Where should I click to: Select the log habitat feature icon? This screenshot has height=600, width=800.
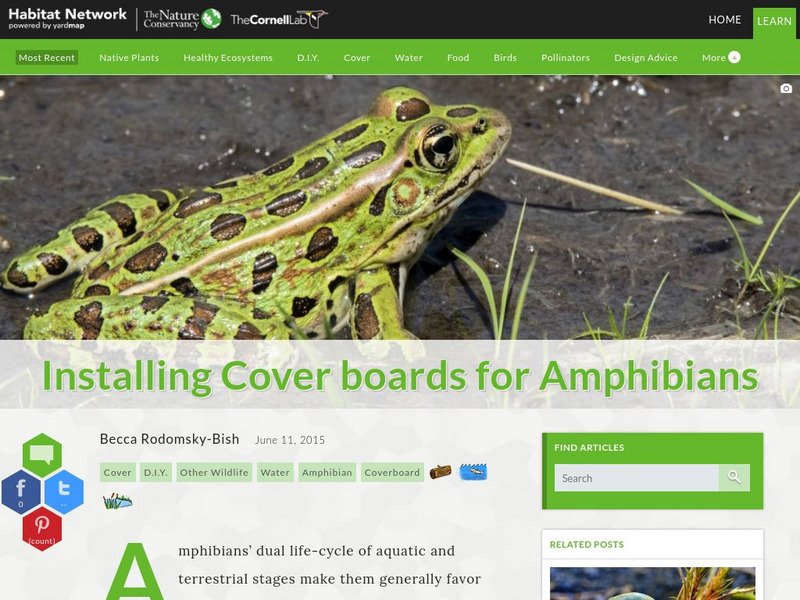pyautogui.click(x=440, y=472)
